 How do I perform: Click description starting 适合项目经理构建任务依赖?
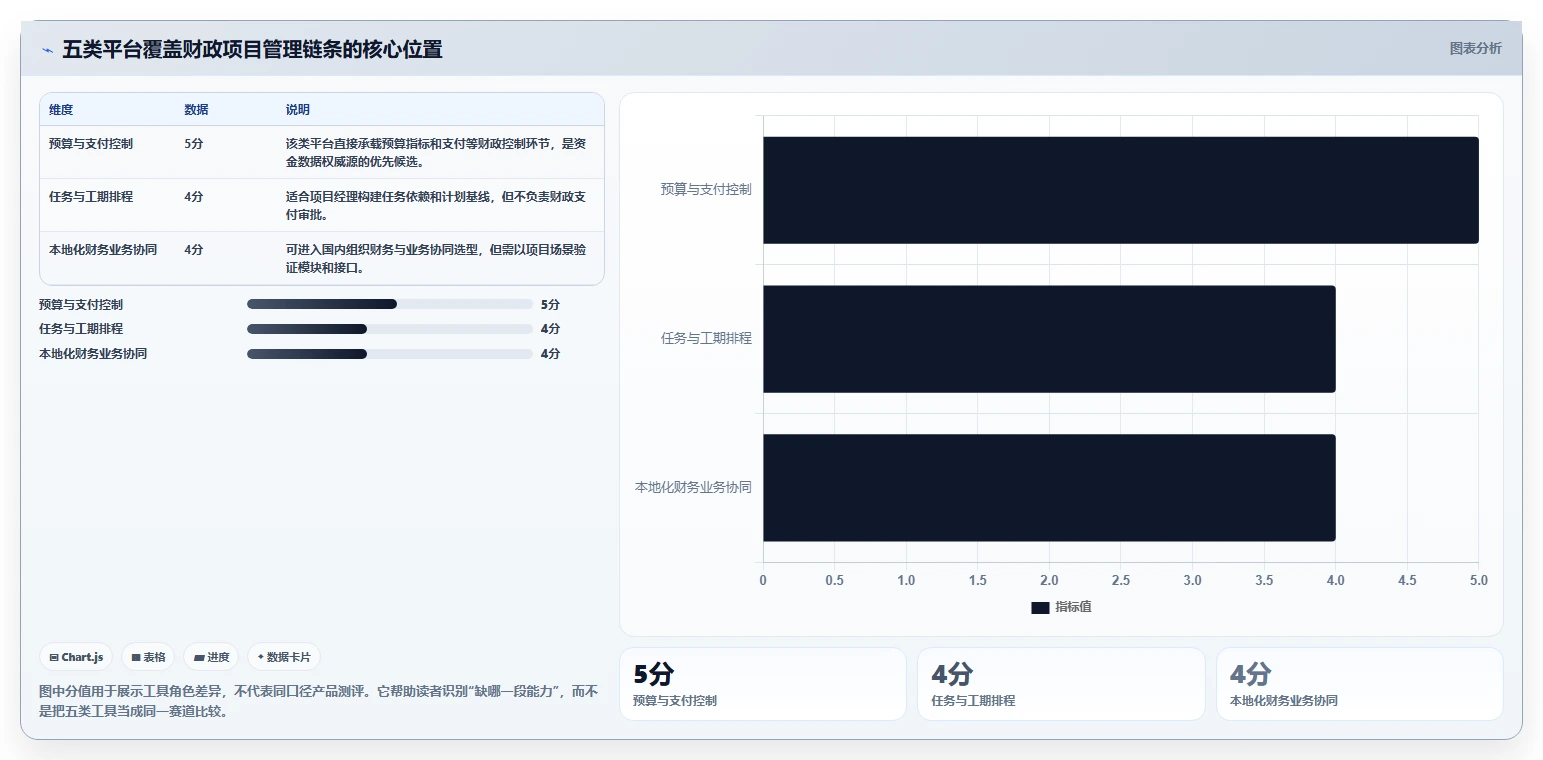tap(435, 206)
